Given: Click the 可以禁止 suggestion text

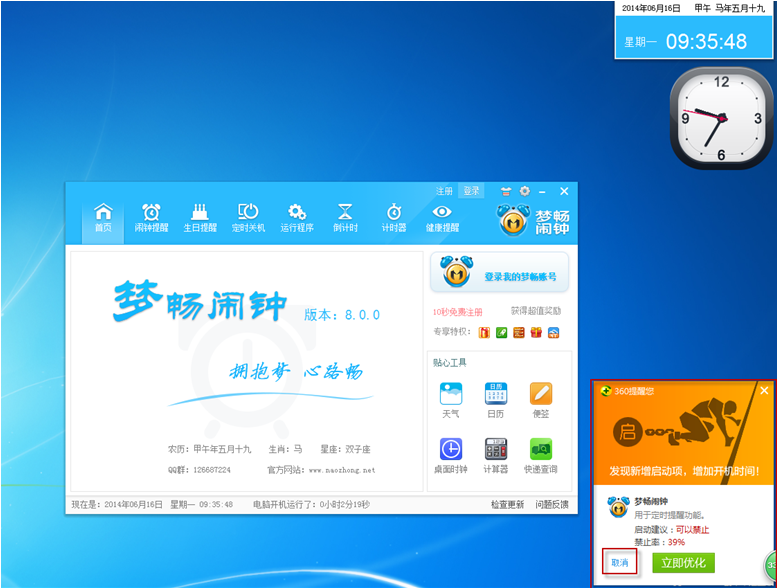Looking at the screenshot, I should (x=693, y=530).
